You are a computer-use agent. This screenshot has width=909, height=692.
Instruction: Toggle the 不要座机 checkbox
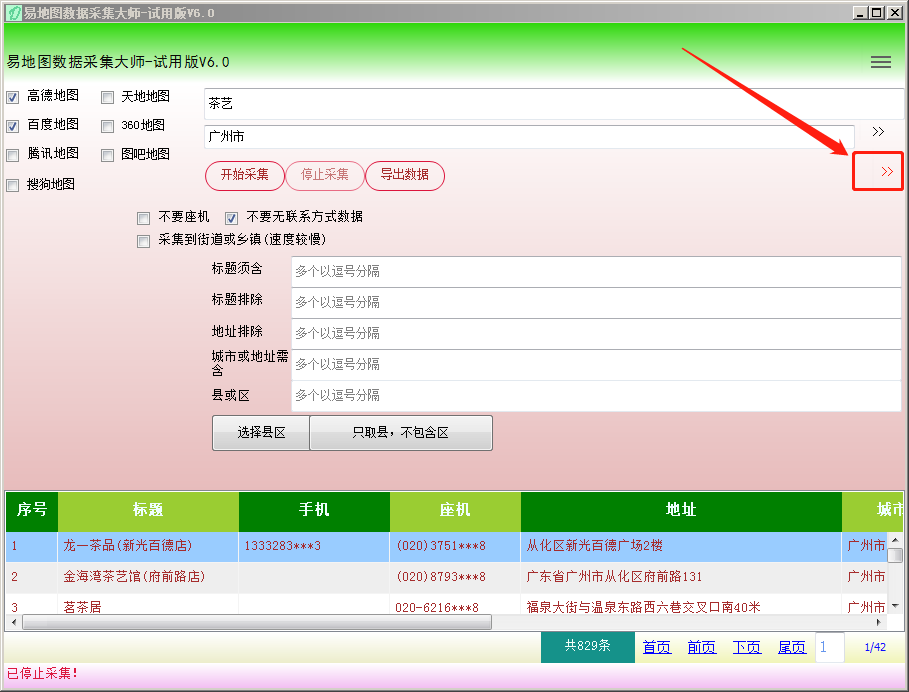coord(144,217)
